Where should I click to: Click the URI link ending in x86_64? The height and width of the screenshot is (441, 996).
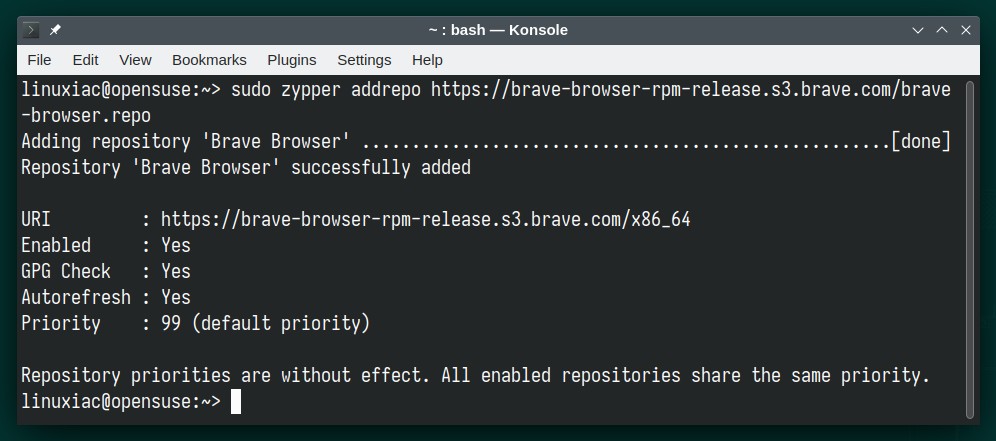(x=426, y=220)
